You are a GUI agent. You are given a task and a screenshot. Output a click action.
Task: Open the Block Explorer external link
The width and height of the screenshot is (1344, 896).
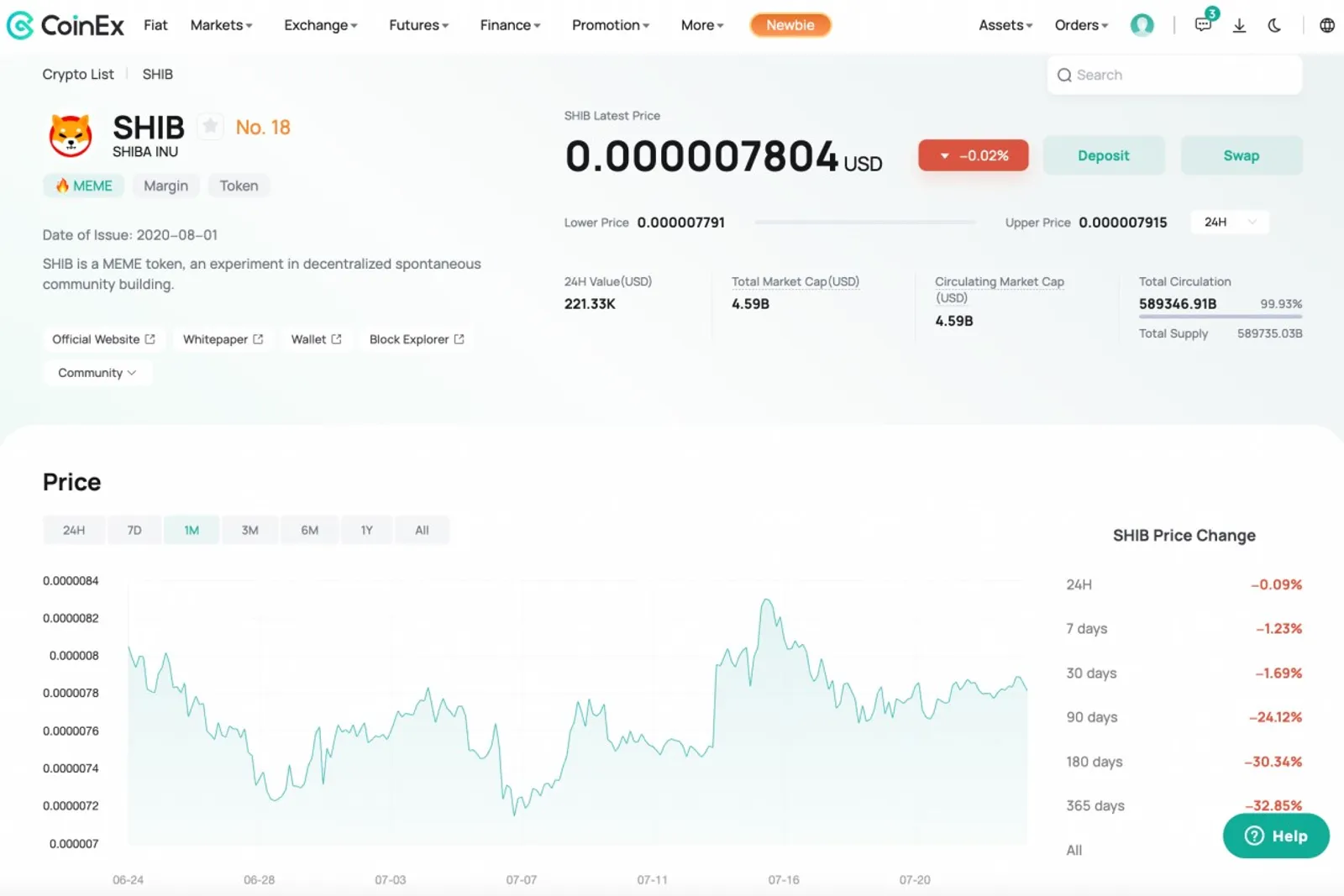click(x=417, y=339)
